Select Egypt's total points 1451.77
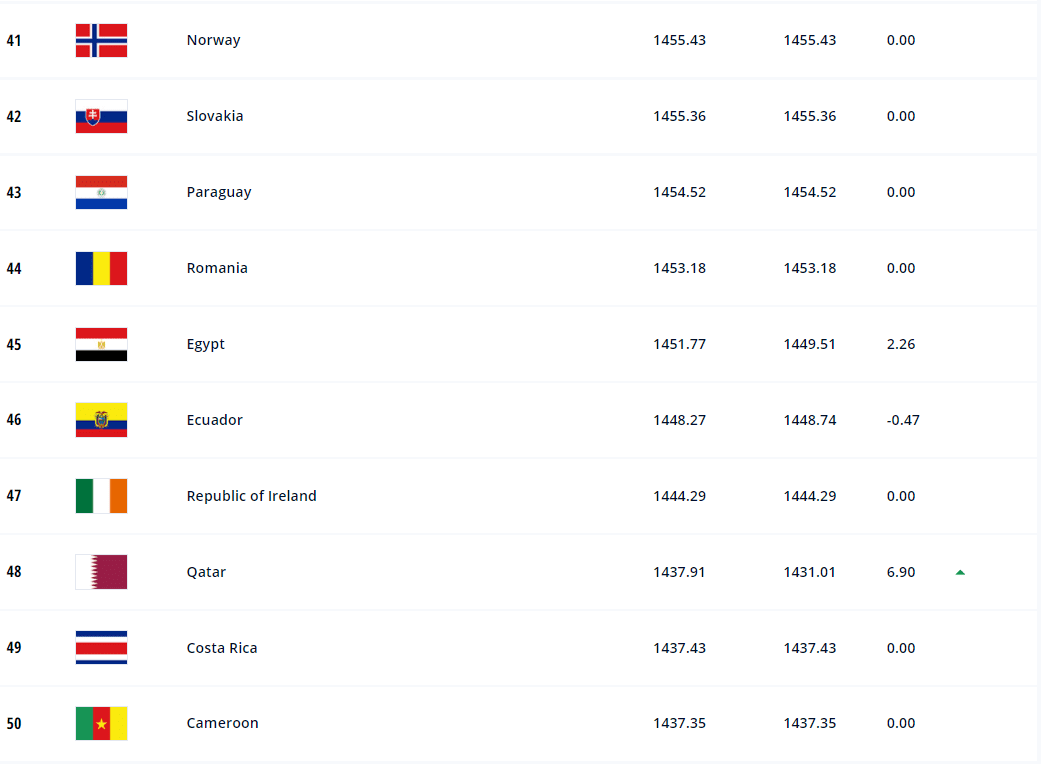The height and width of the screenshot is (764, 1041). click(679, 344)
